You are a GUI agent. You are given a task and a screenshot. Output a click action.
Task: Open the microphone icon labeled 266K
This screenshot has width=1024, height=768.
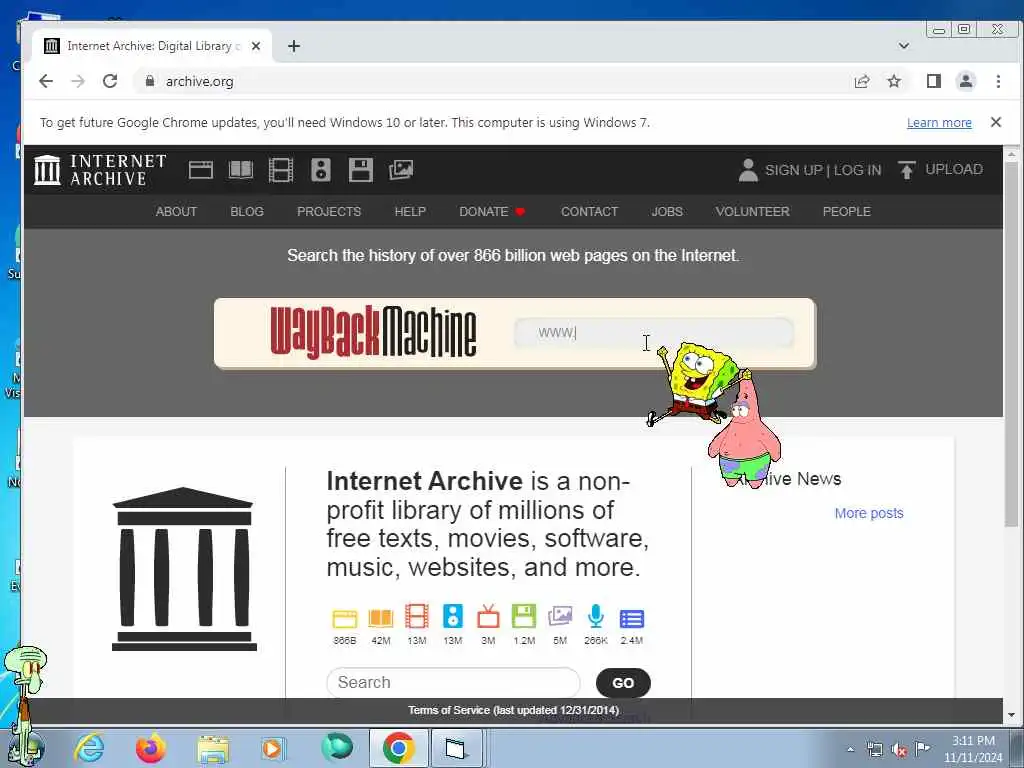click(596, 616)
